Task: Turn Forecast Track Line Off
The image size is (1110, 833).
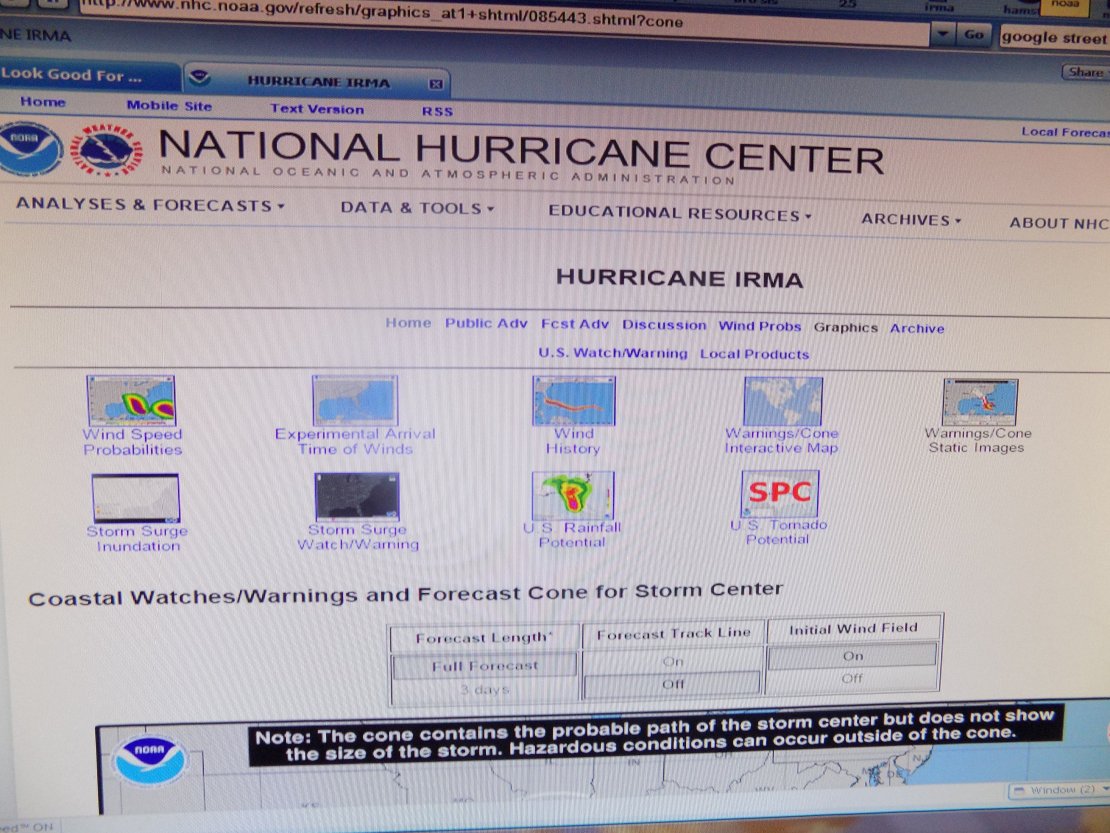Action: pyautogui.click(x=673, y=684)
